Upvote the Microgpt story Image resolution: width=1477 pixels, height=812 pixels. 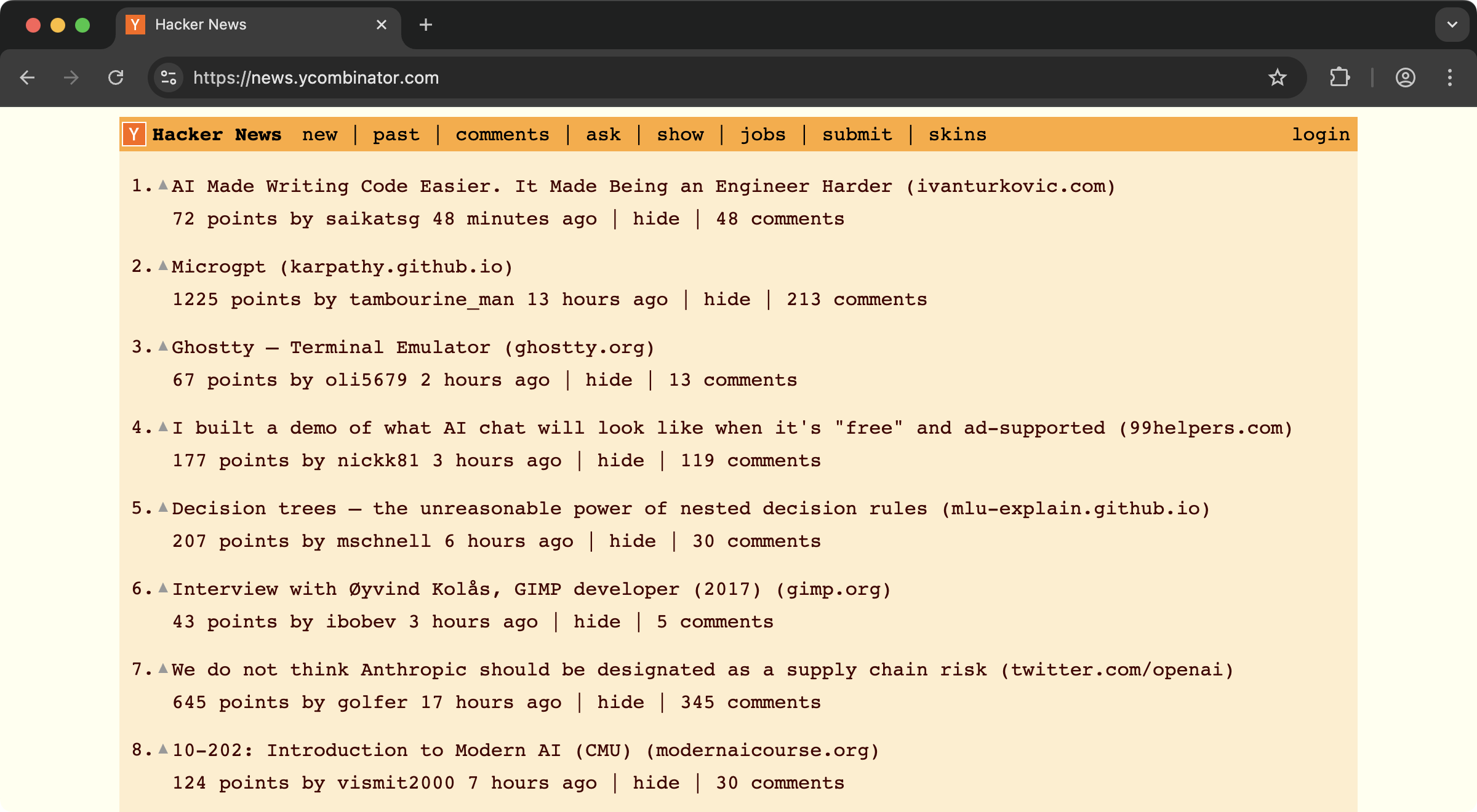[163, 266]
